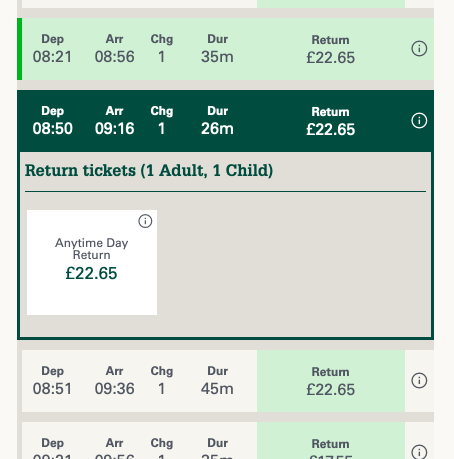
Task: Open info icon for 08:51 departure
Action: click(419, 380)
